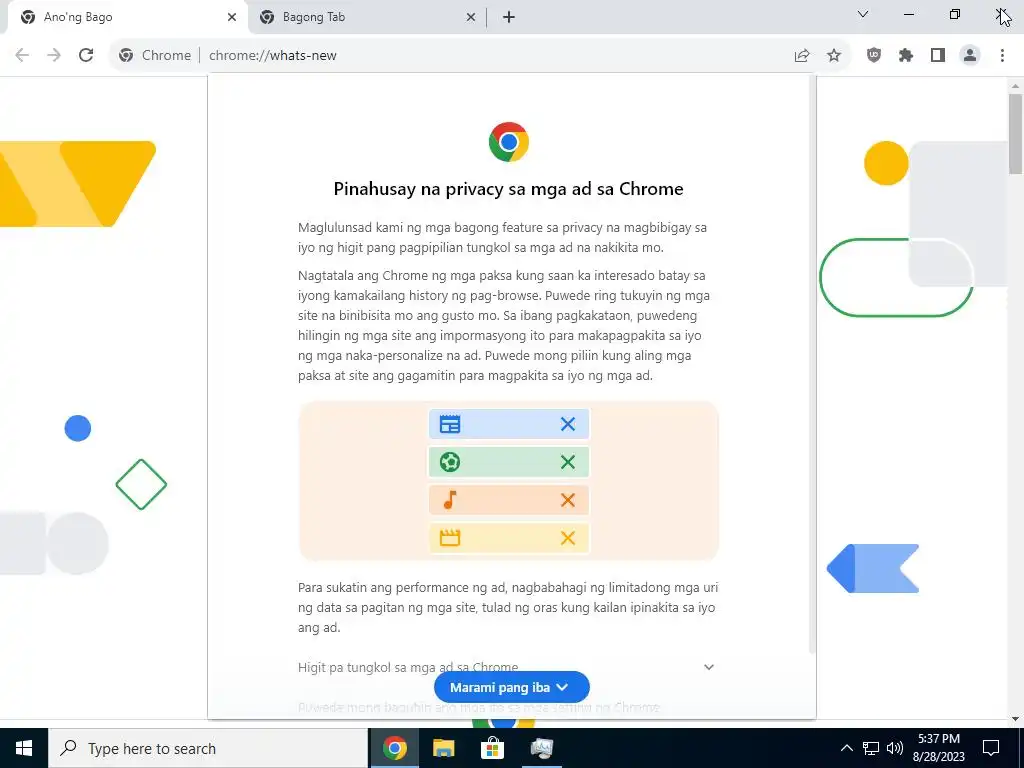Click the Marami pang iba button

[511, 688]
